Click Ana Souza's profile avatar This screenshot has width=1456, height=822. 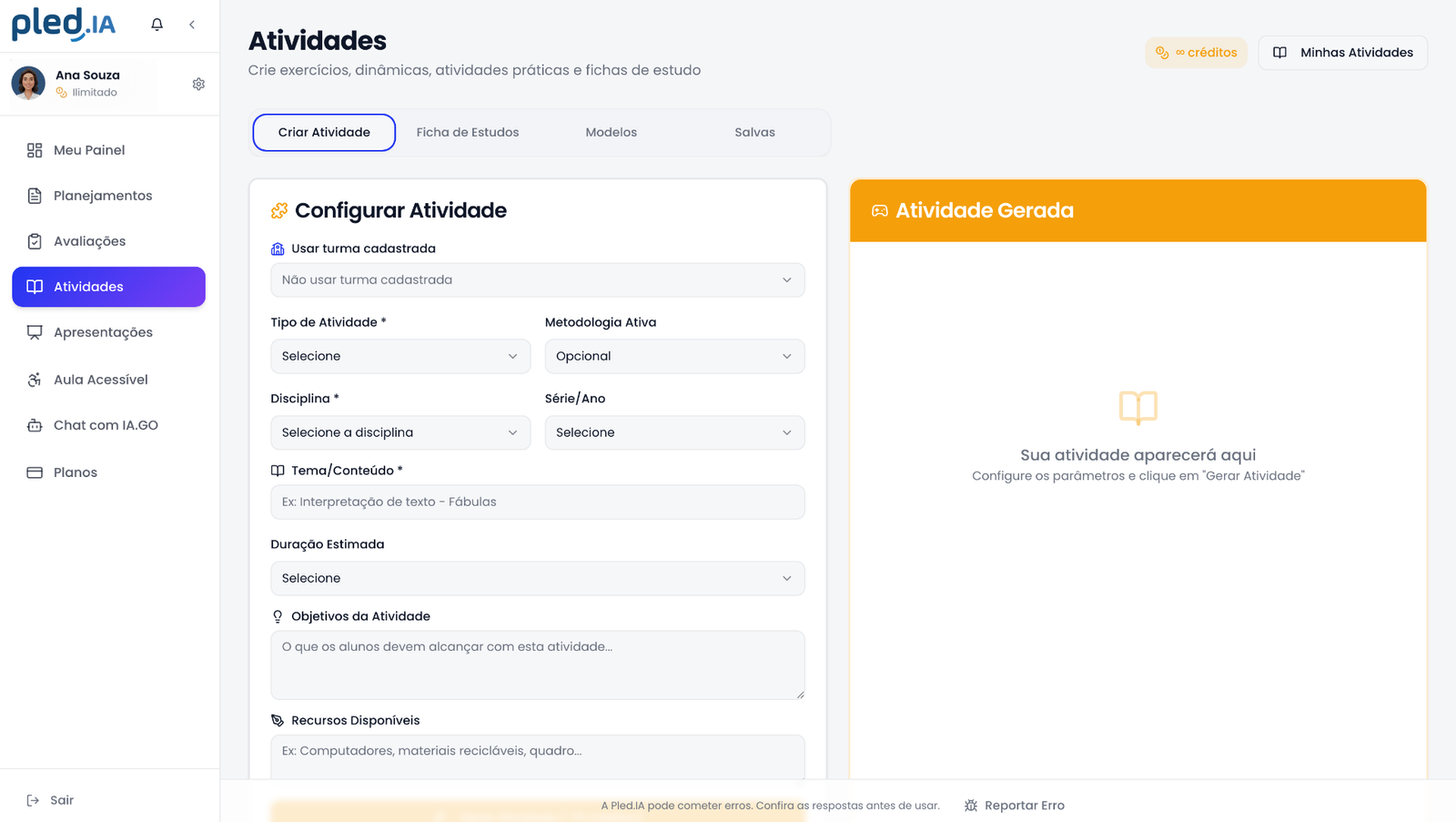pyautogui.click(x=28, y=83)
